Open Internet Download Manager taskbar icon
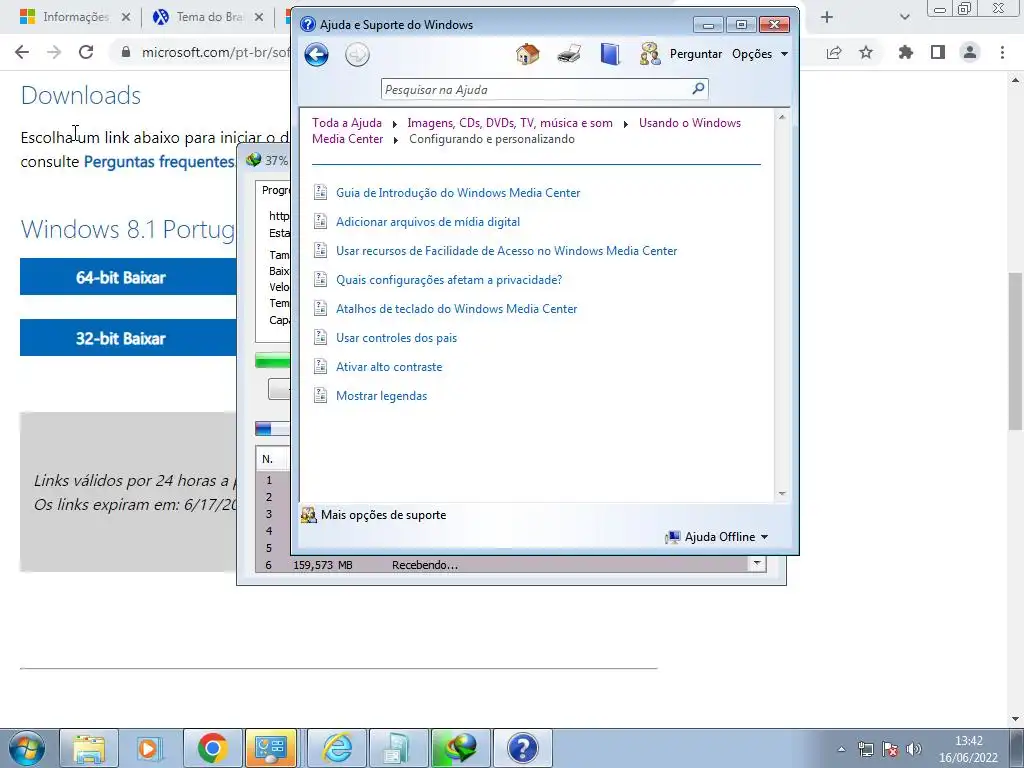The width and height of the screenshot is (1024, 768). (461, 748)
